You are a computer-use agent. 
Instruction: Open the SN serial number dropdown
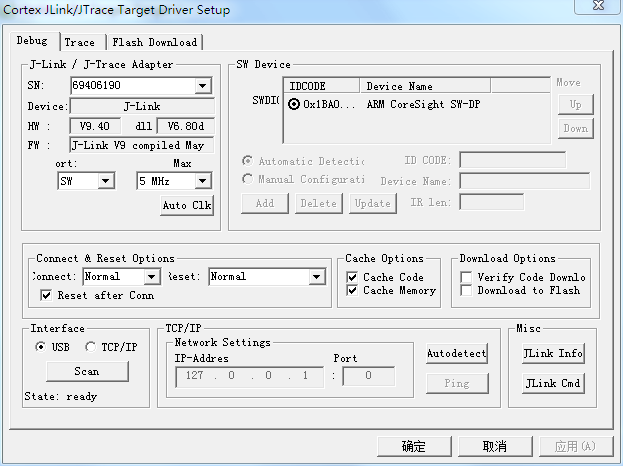pyautogui.click(x=203, y=85)
